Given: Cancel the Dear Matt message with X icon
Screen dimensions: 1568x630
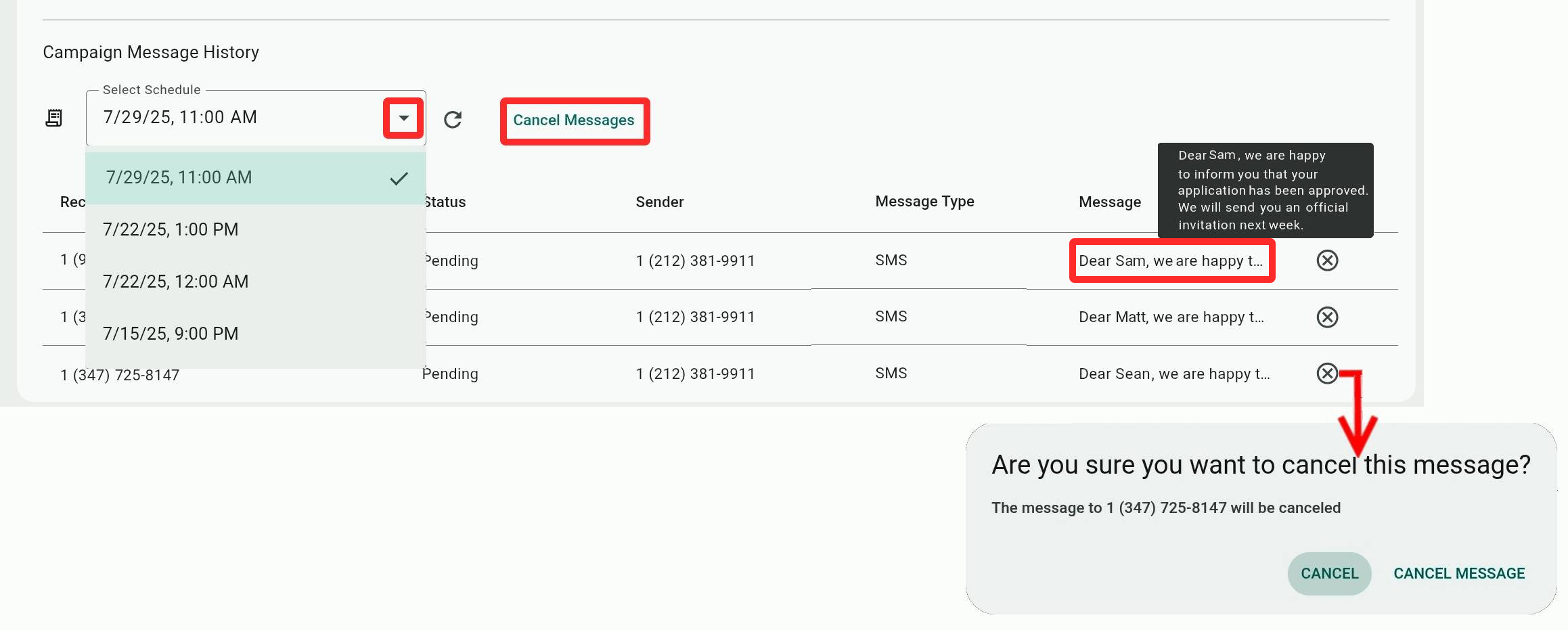Looking at the screenshot, I should pos(1327,317).
